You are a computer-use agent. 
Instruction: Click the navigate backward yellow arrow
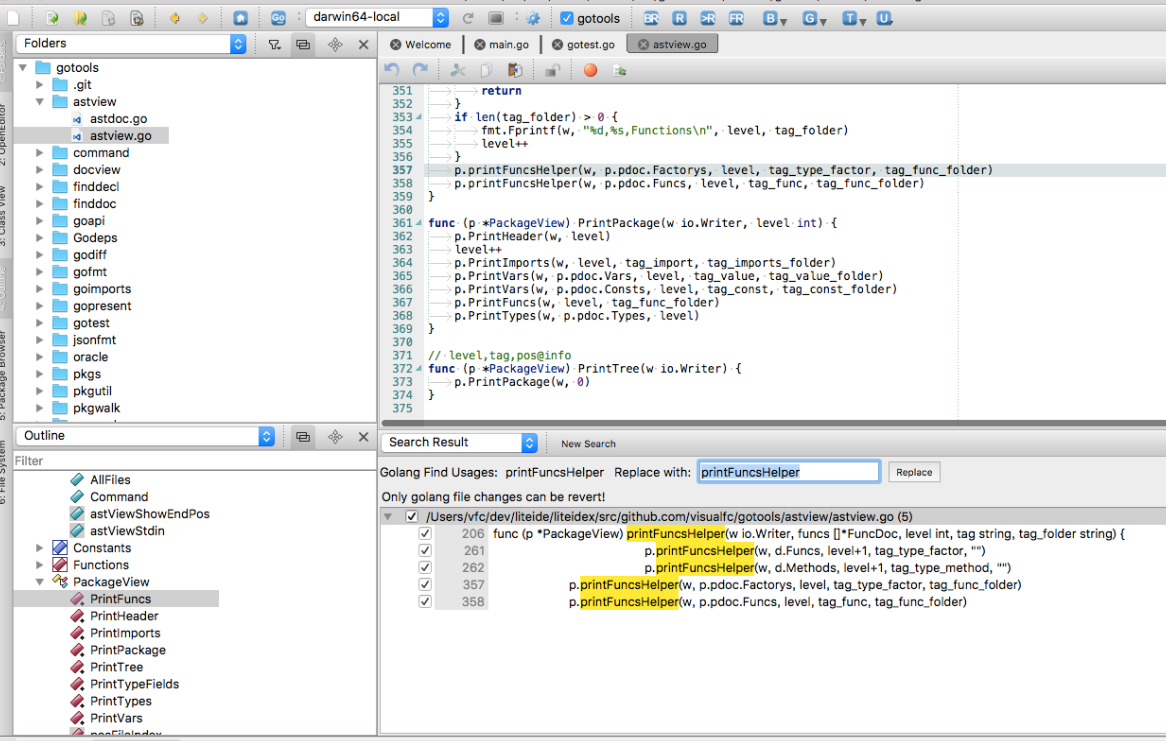[x=175, y=18]
